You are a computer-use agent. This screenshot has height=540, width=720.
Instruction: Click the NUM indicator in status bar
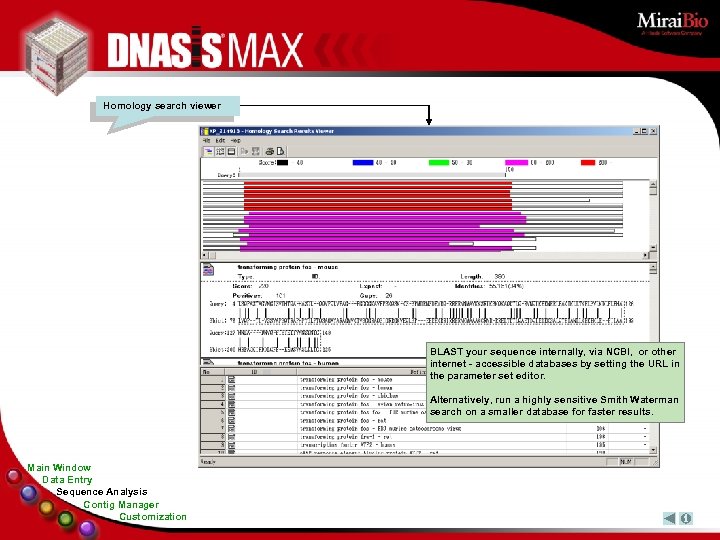click(x=625, y=462)
